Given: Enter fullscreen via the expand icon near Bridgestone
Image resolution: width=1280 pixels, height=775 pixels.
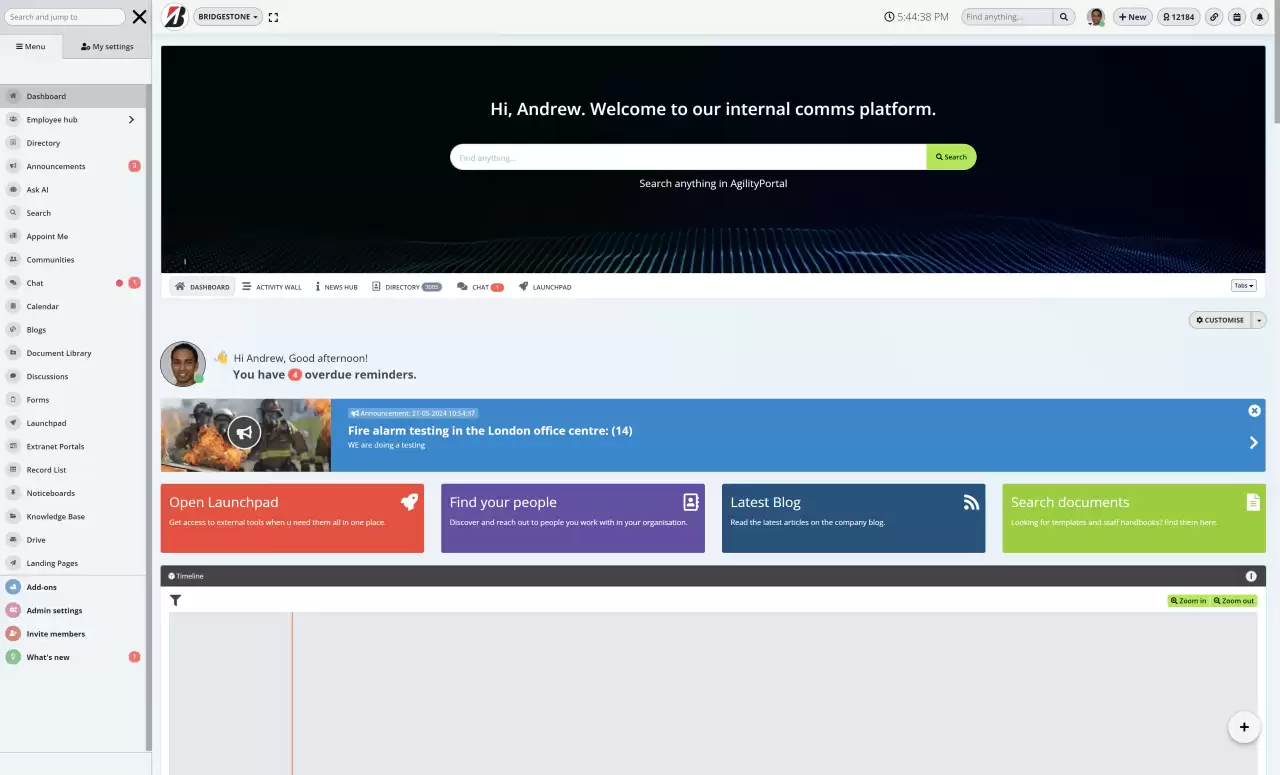Looking at the screenshot, I should point(274,16).
